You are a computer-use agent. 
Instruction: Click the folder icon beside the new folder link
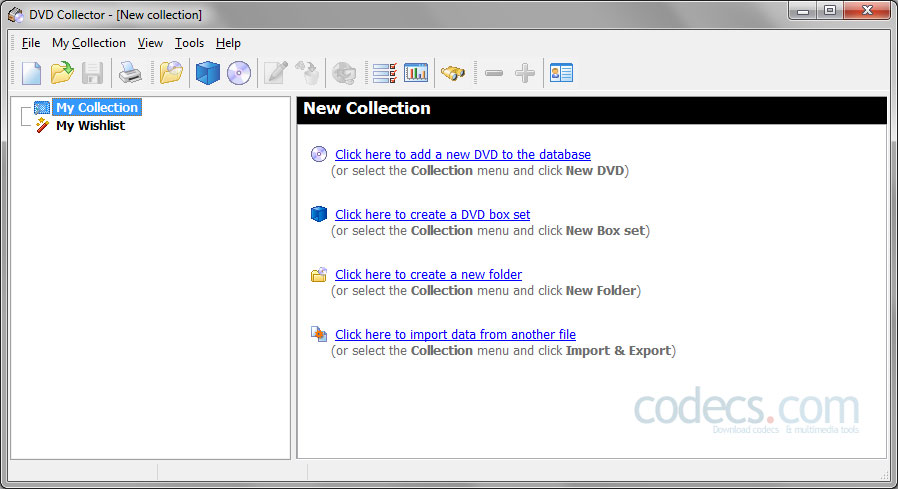(319, 274)
